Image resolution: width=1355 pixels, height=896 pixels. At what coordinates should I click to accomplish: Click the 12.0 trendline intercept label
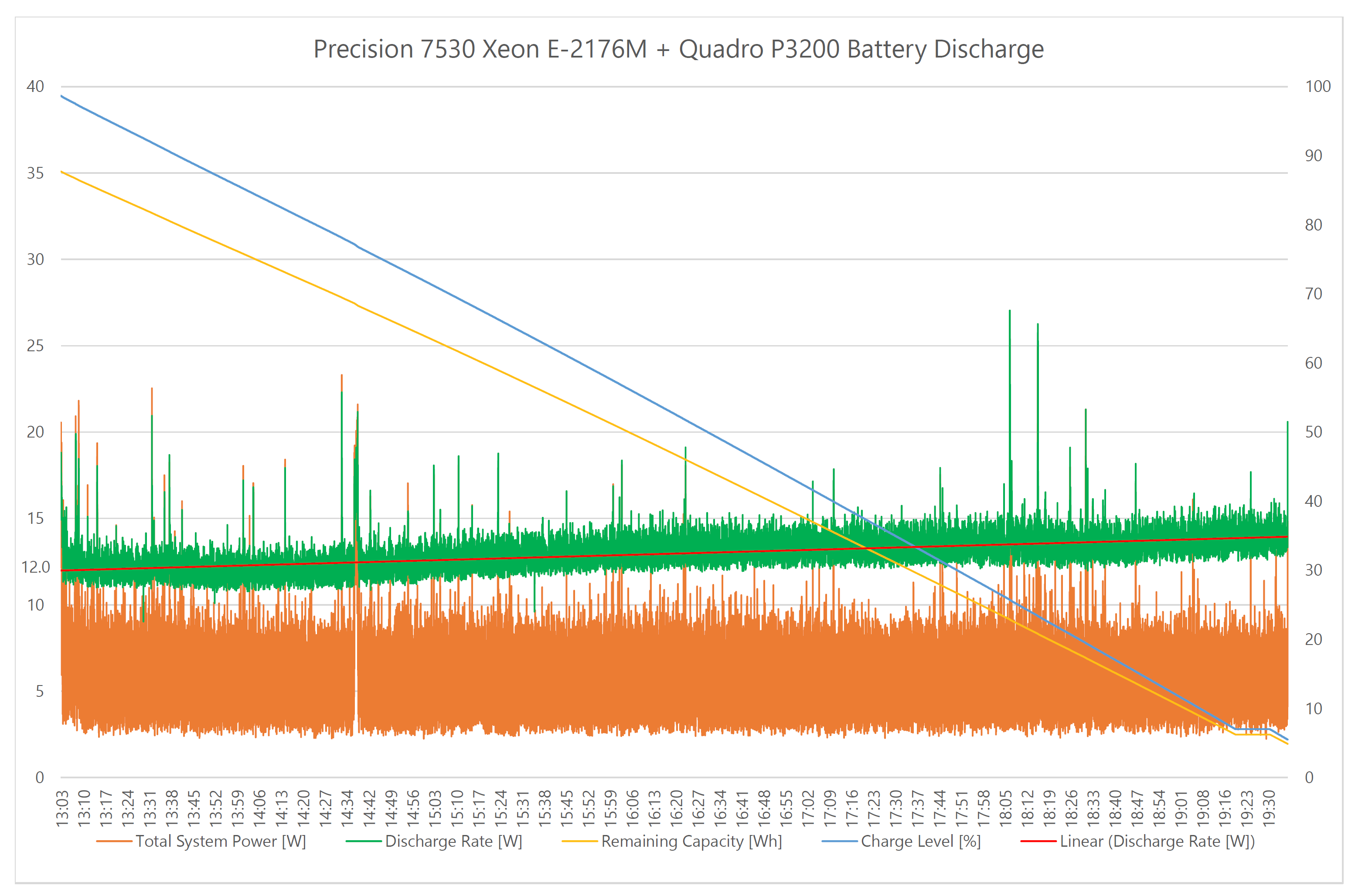coord(35,567)
